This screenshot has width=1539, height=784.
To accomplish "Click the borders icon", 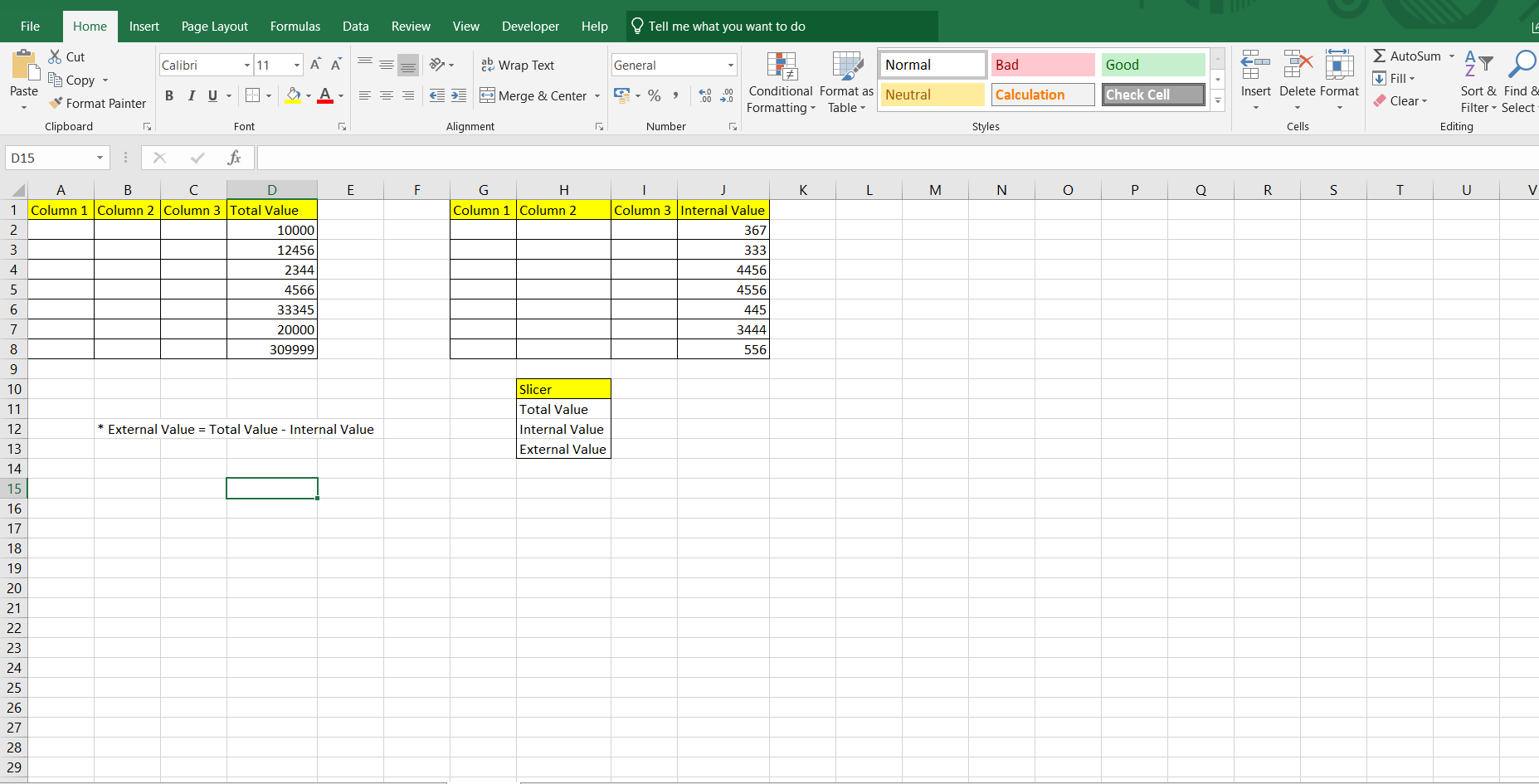I will point(254,95).
